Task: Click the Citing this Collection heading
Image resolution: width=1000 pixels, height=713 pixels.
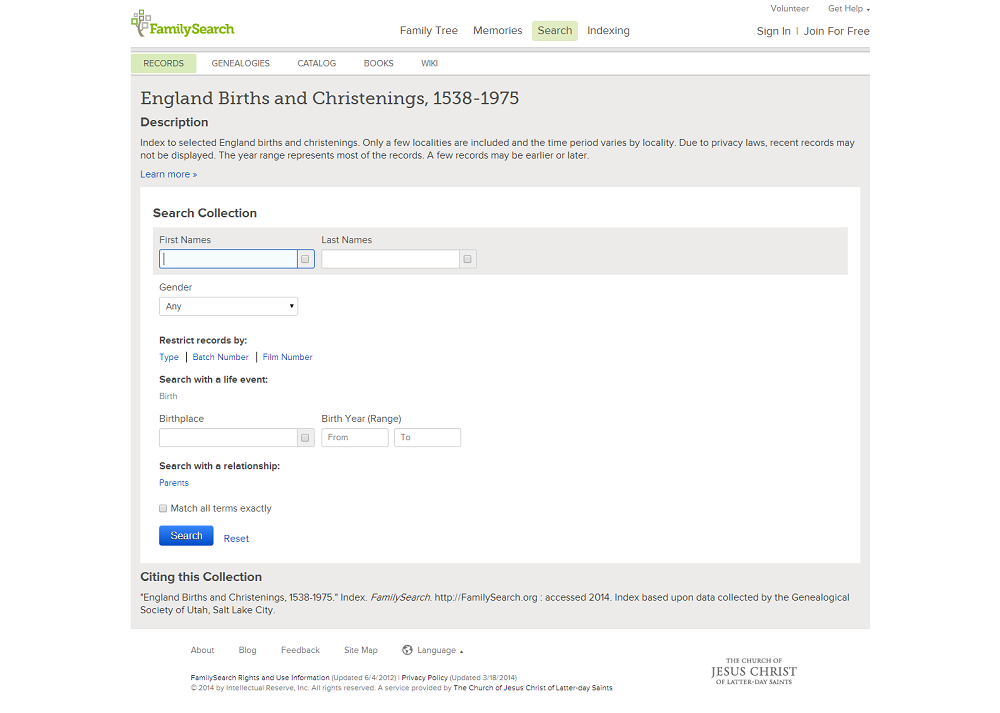Action: point(201,577)
